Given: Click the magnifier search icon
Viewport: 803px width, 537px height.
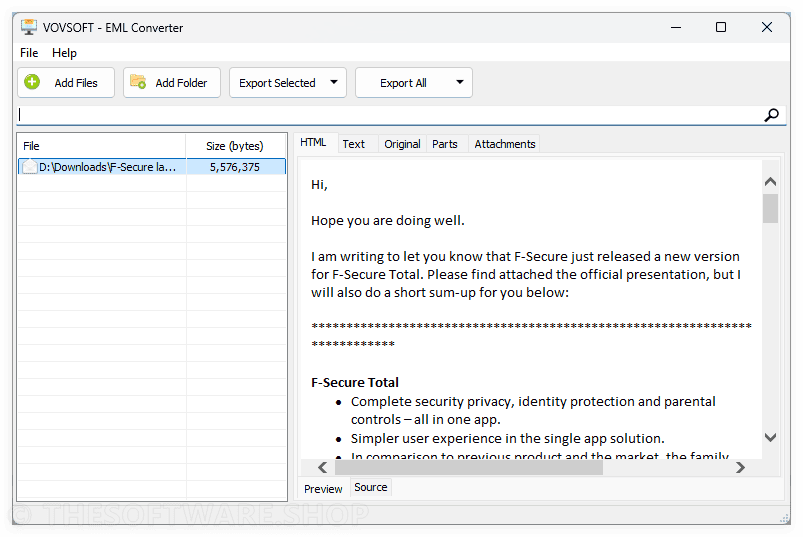Looking at the screenshot, I should pyautogui.click(x=771, y=115).
